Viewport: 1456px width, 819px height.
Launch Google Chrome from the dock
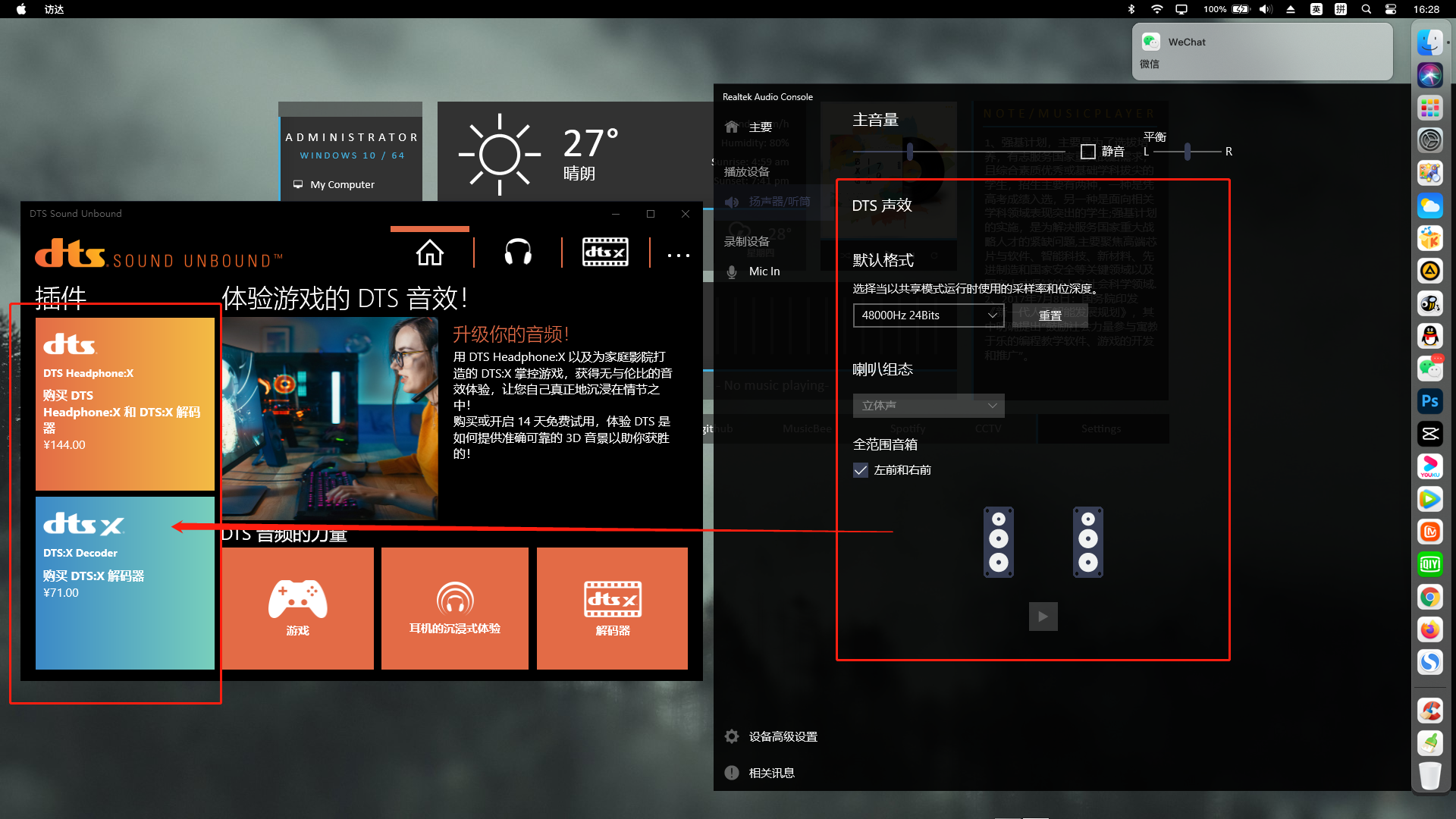1430,598
